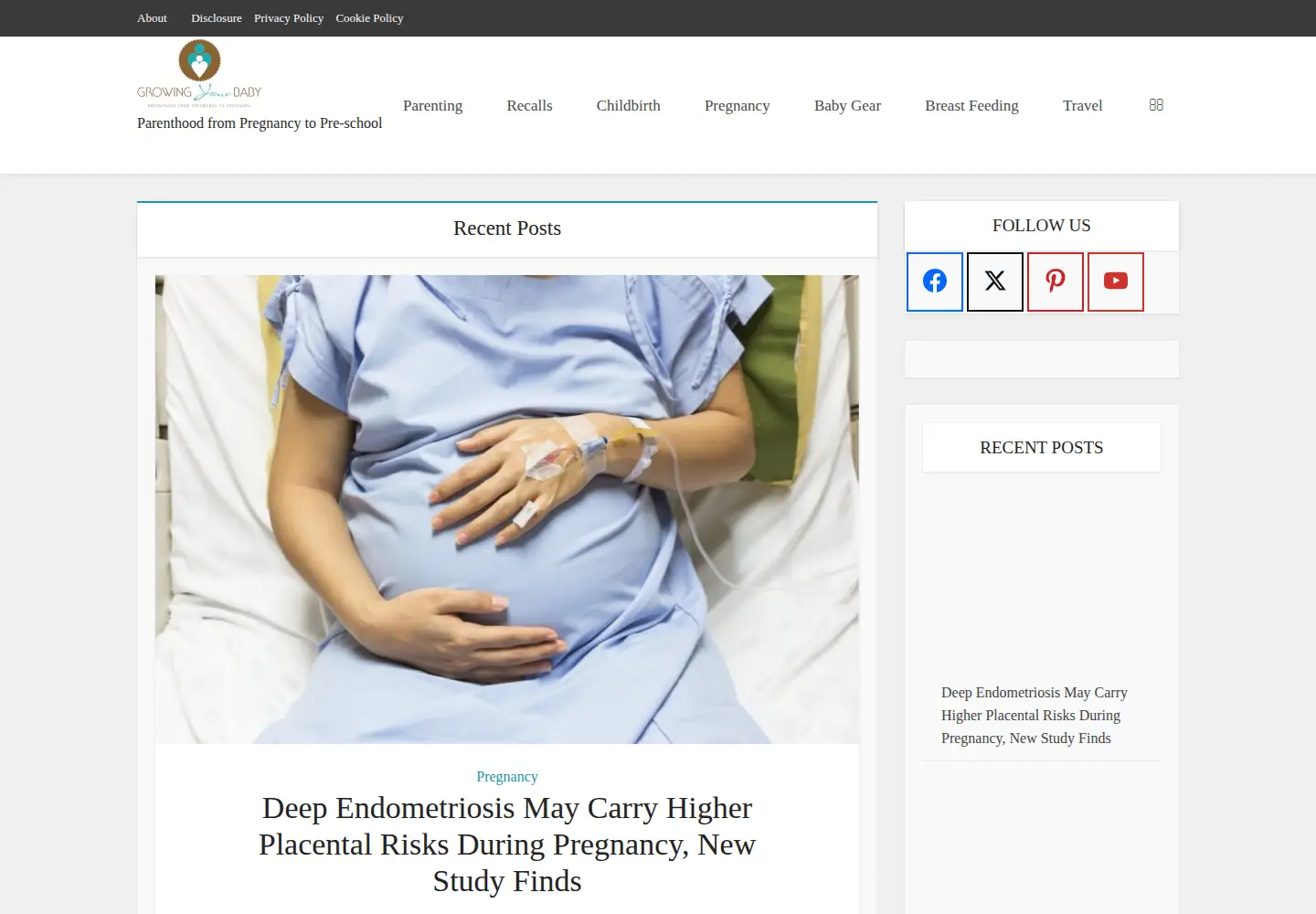Open the Disclosure link
Viewport: 1316px width, 914px height.
[217, 18]
